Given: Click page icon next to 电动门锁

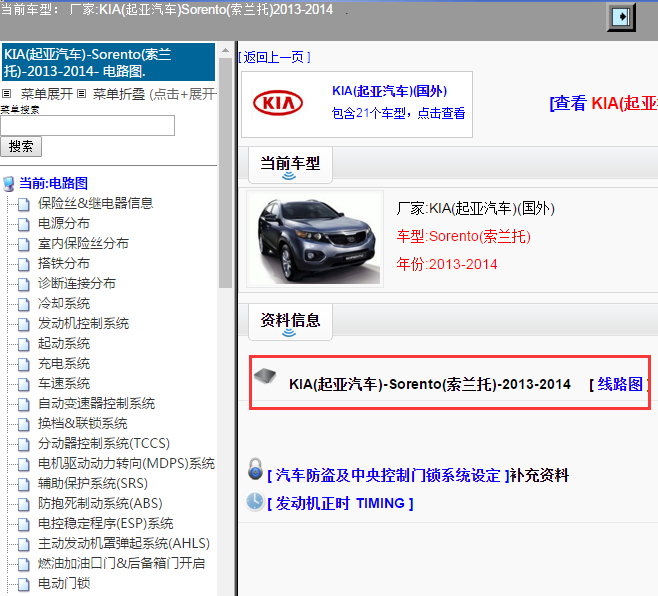Looking at the screenshot, I should (24, 584).
